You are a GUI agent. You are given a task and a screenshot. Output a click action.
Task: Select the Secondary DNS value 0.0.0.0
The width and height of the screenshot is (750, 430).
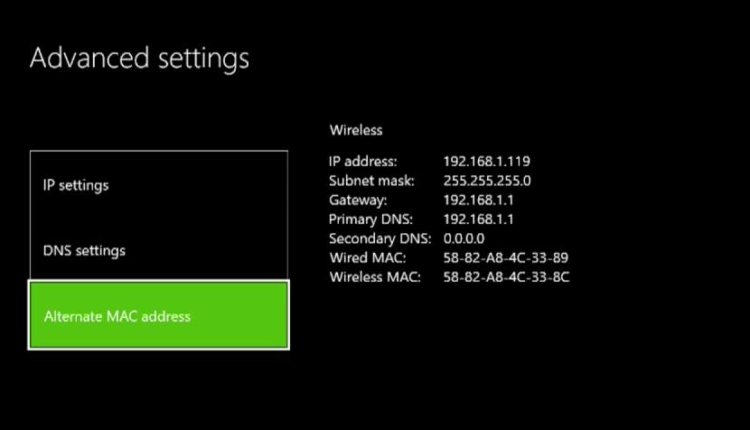click(464, 239)
